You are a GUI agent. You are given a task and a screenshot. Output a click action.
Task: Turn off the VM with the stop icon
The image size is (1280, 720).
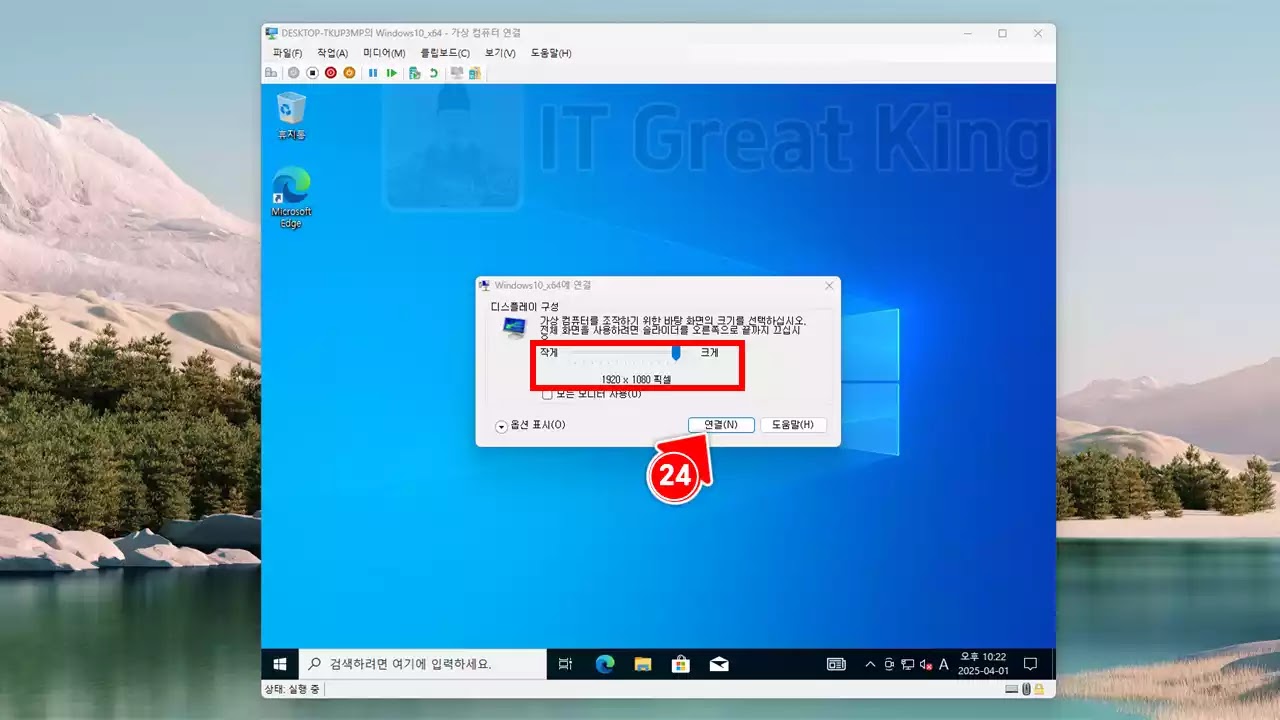pyautogui.click(x=312, y=73)
